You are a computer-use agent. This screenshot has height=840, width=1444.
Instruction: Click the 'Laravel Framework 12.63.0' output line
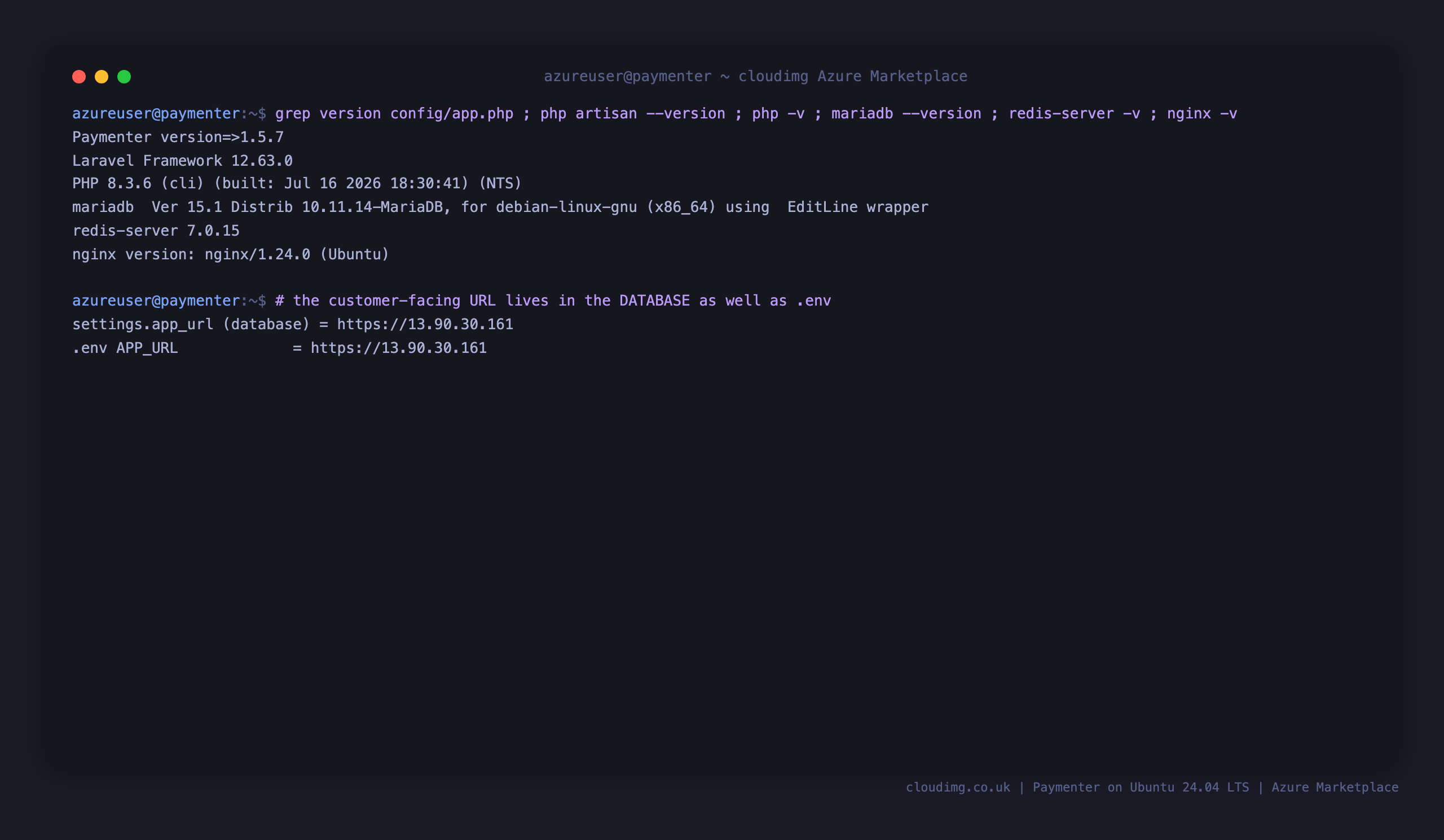[x=182, y=160]
